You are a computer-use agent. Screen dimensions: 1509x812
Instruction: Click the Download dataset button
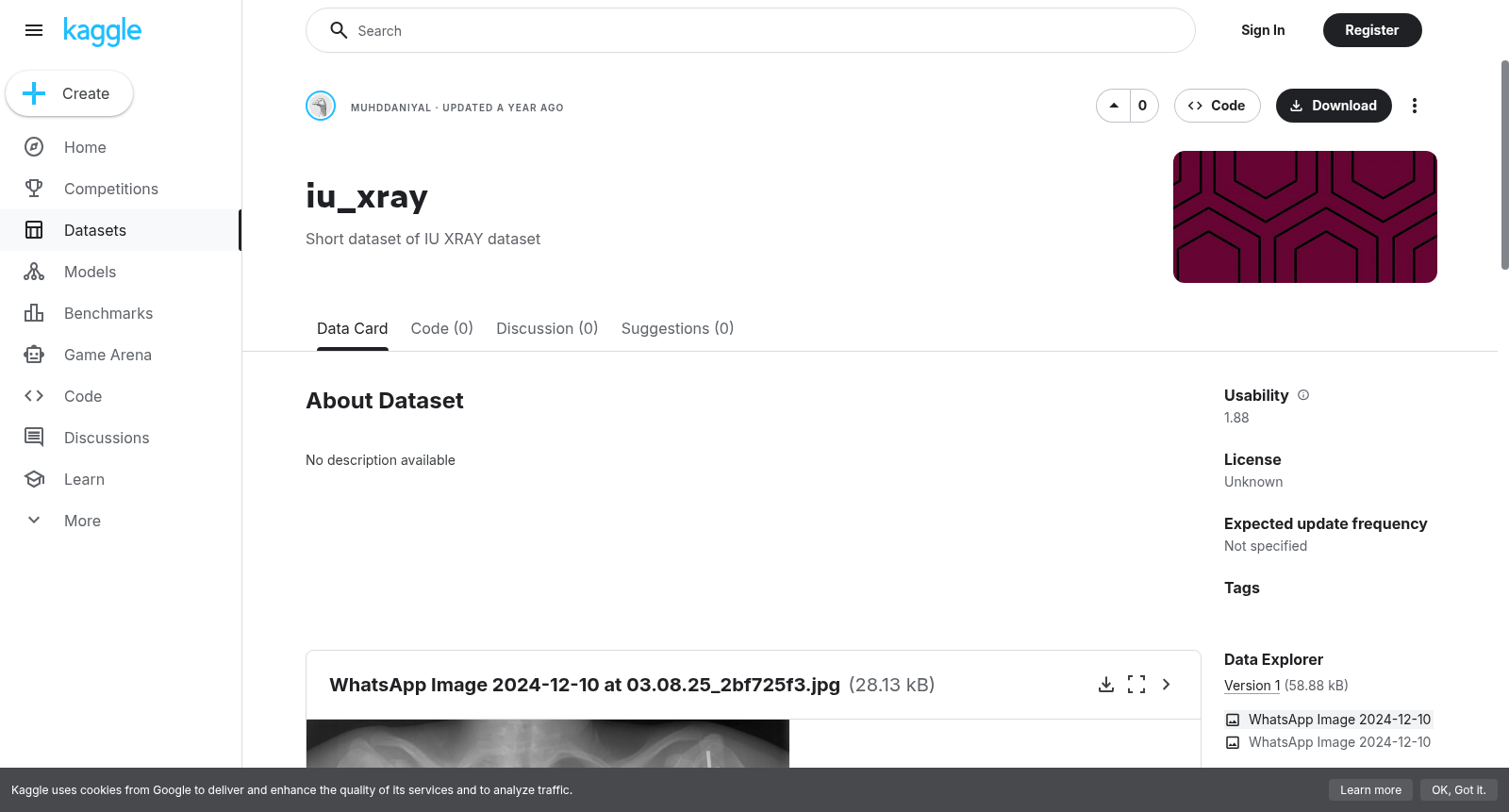click(x=1334, y=106)
